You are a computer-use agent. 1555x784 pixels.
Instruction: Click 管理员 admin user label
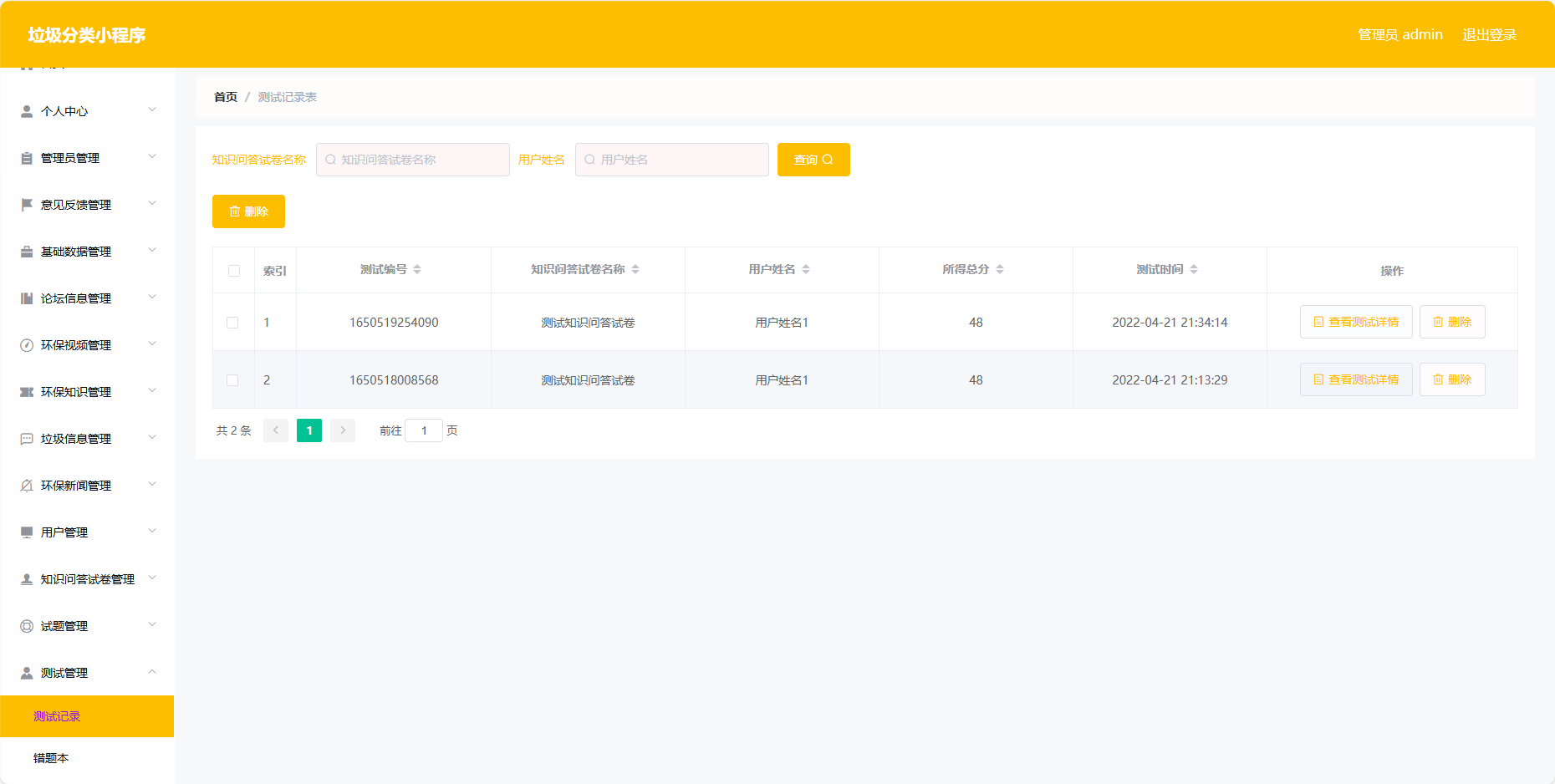point(1400,34)
